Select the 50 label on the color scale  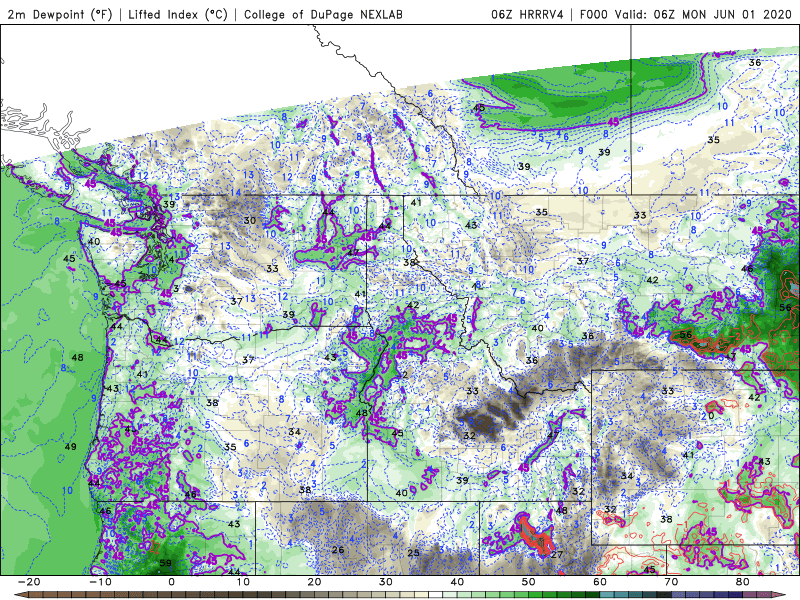click(x=529, y=582)
